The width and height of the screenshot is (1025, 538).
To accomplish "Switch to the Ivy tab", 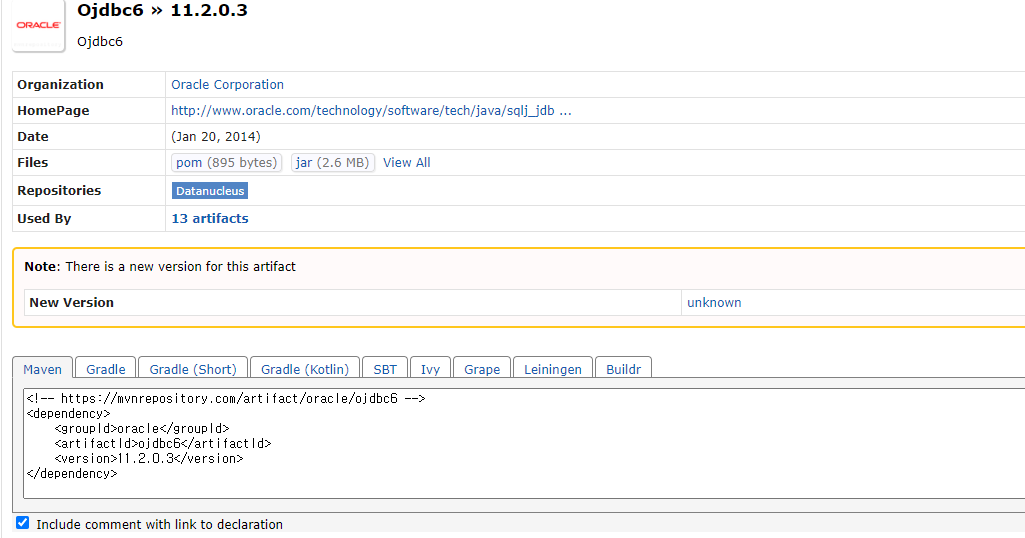I will [x=430, y=369].
